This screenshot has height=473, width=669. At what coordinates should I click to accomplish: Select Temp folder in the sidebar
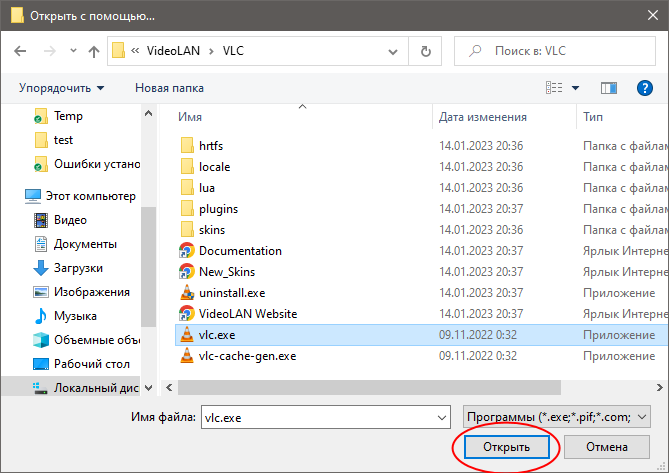pos(68,116)
